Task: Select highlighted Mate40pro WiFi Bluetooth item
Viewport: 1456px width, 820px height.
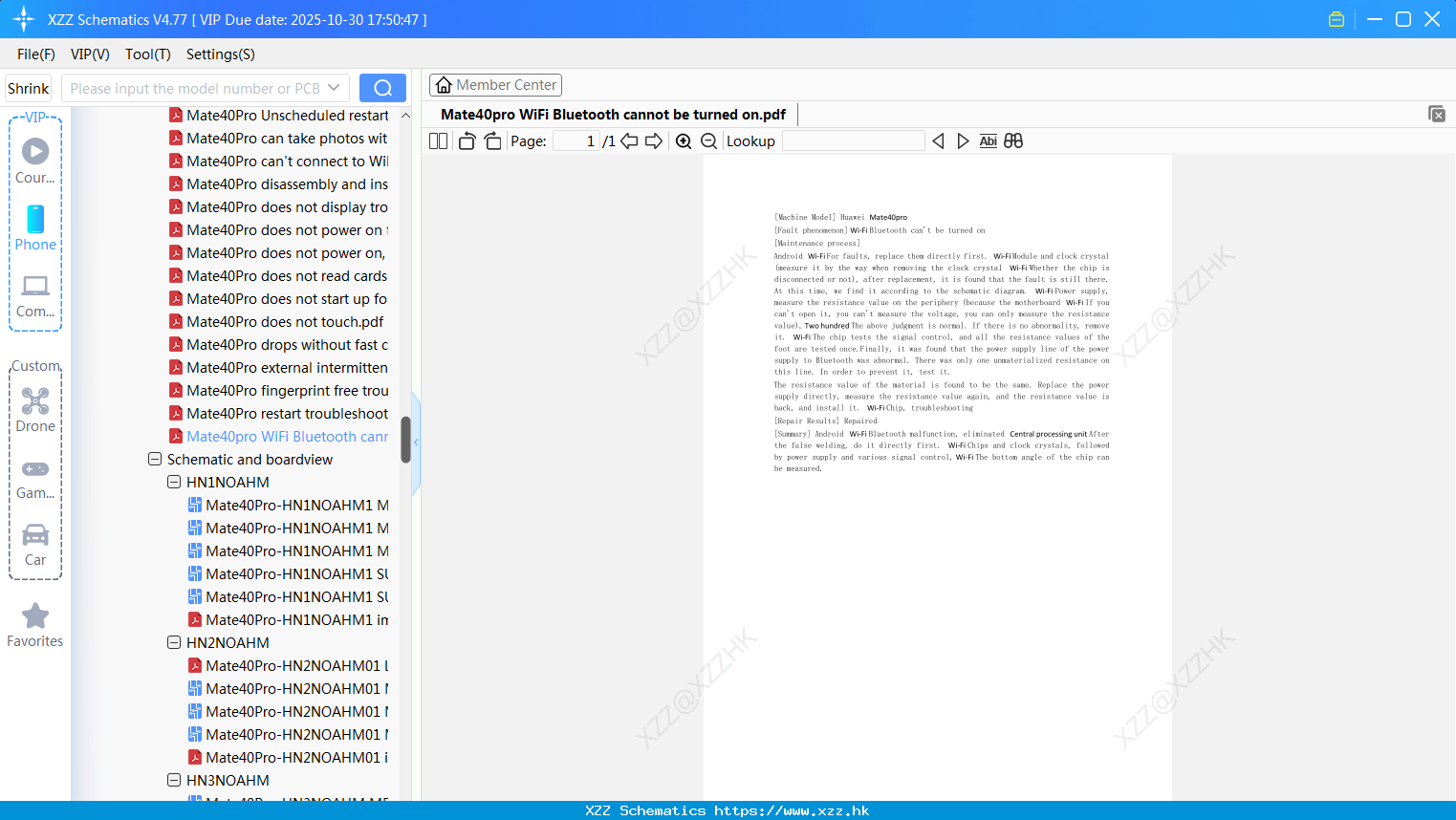Action: [278, 436]
